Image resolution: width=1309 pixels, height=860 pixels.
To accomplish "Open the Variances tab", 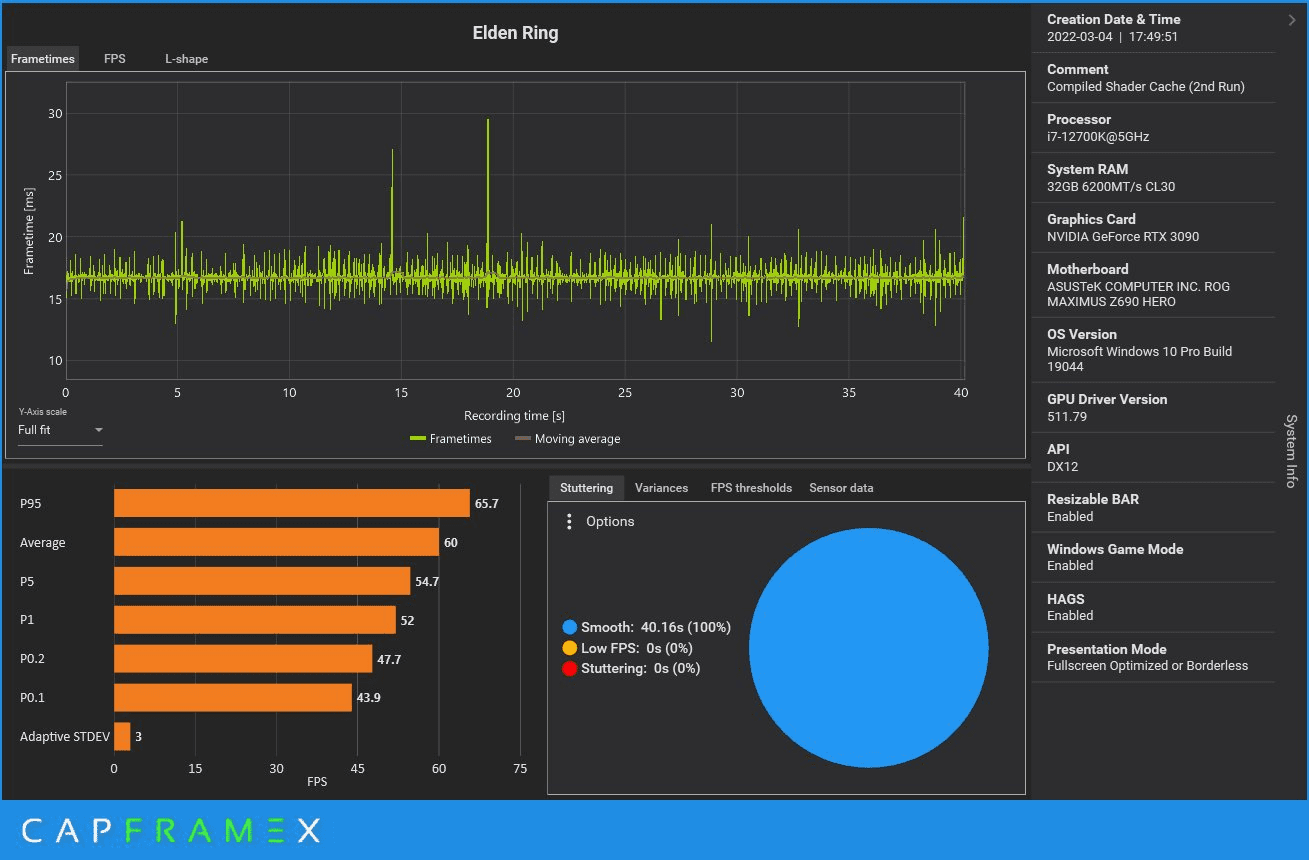I will tap(661, 488).
